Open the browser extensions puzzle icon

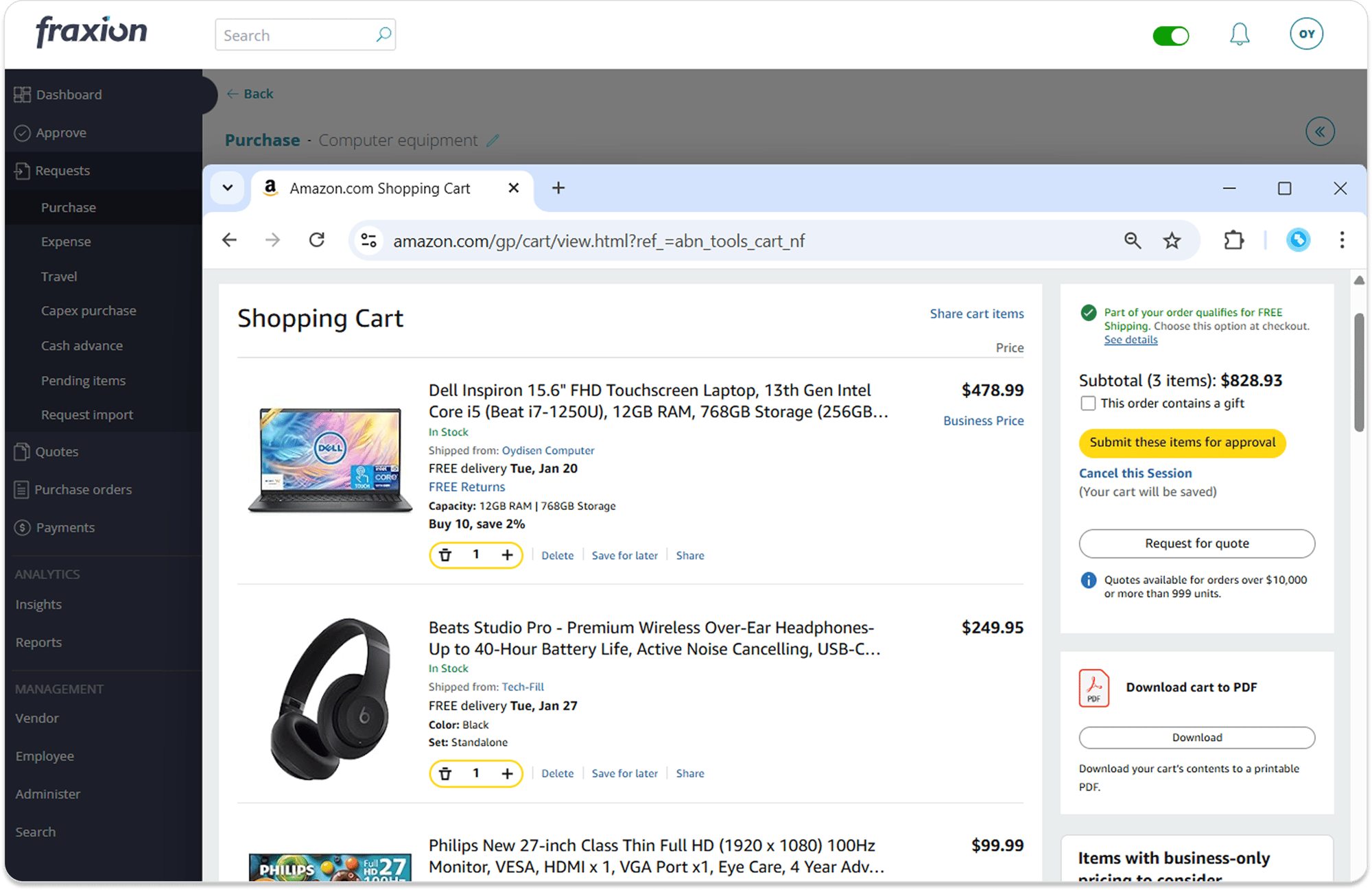(x=1233, y=240)
